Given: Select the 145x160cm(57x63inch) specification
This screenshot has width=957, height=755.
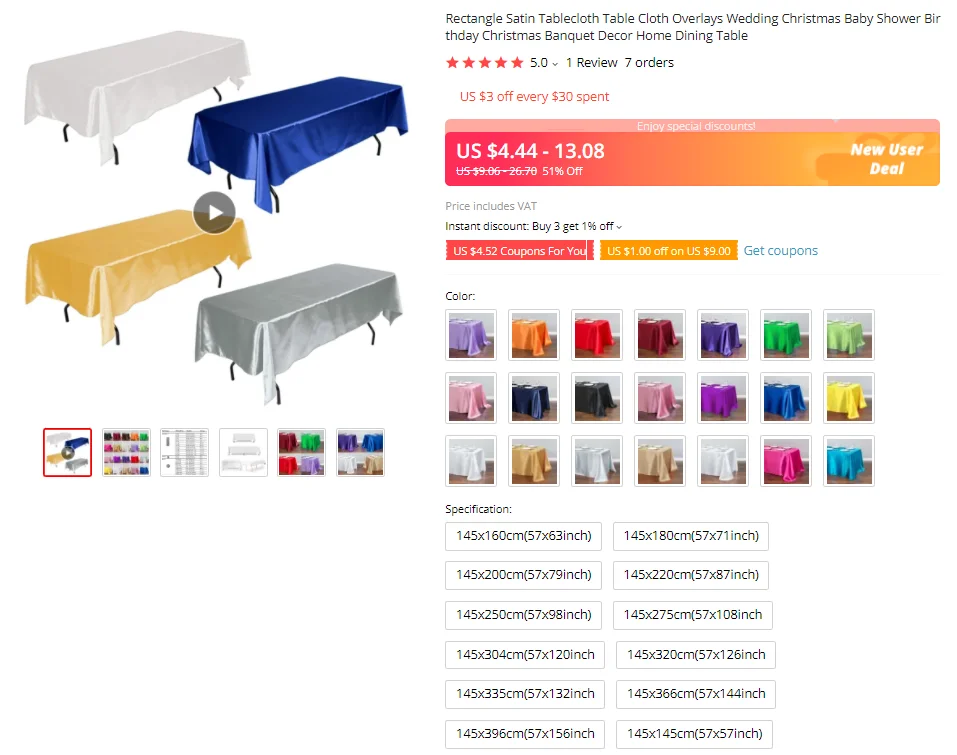Looking at the screenshot, I should point(523,536).
